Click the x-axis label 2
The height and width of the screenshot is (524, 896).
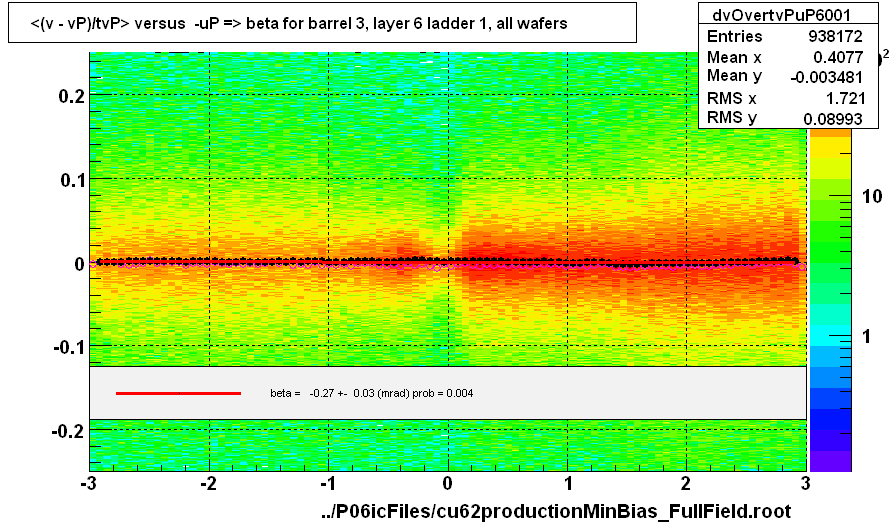click(x=686, y=484)
